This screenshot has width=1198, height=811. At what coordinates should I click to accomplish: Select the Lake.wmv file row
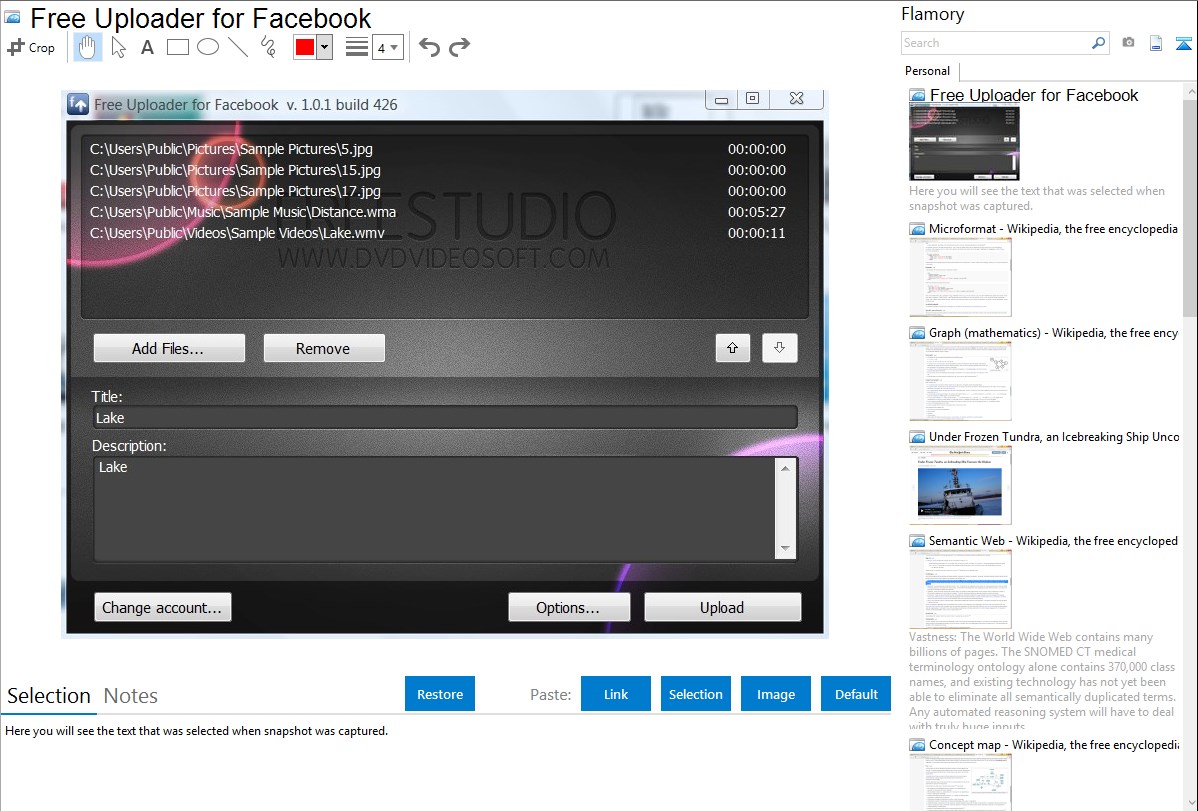click(x=438, y=233)
